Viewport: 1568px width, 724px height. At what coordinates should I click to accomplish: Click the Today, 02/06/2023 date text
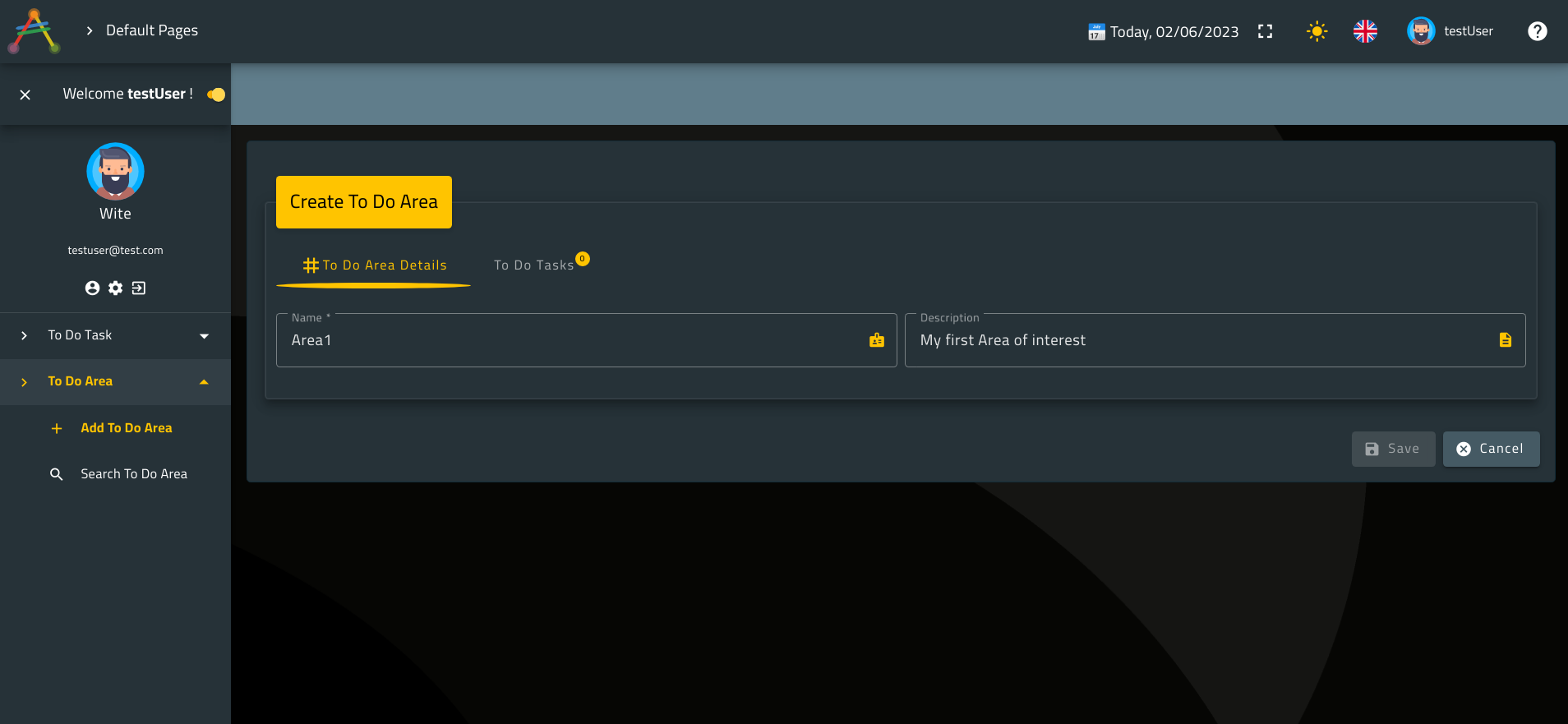point(1174,31)
